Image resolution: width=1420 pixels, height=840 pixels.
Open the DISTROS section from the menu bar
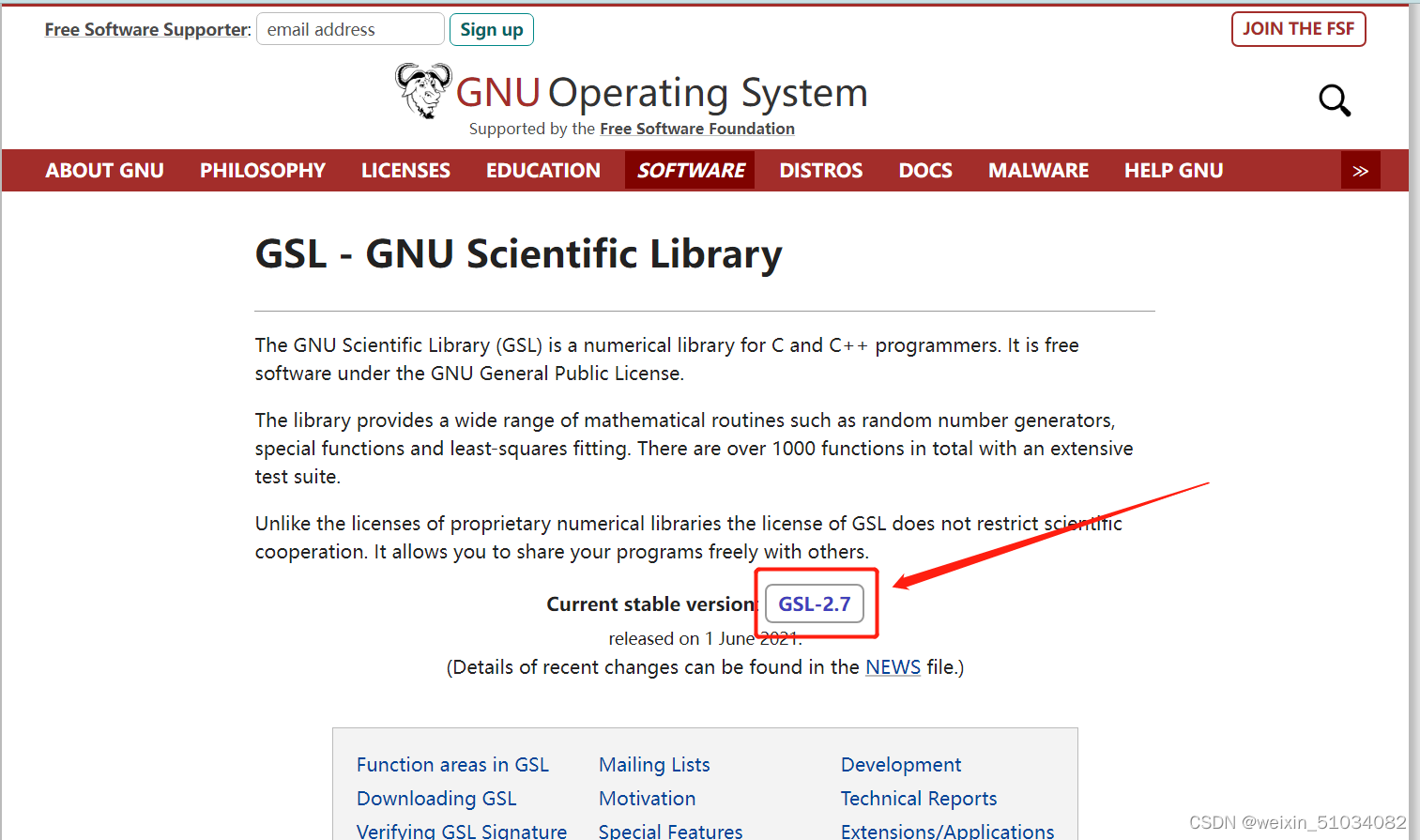[820, 170]
